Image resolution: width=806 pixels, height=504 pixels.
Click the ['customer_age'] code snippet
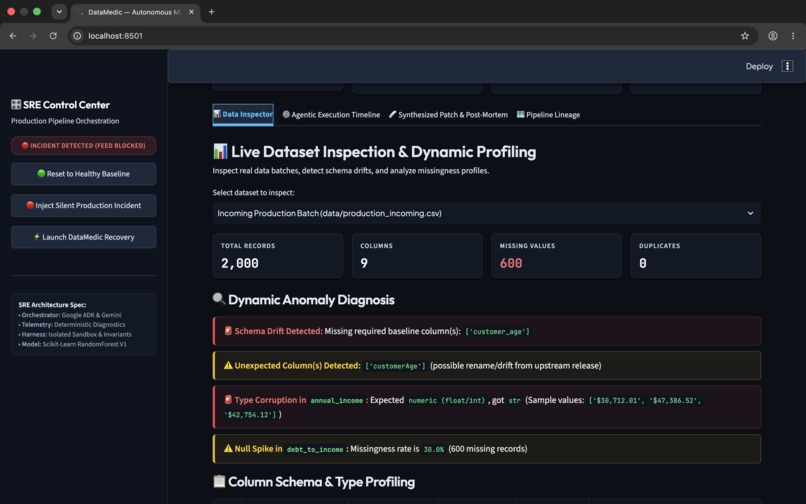coord(497,332)
